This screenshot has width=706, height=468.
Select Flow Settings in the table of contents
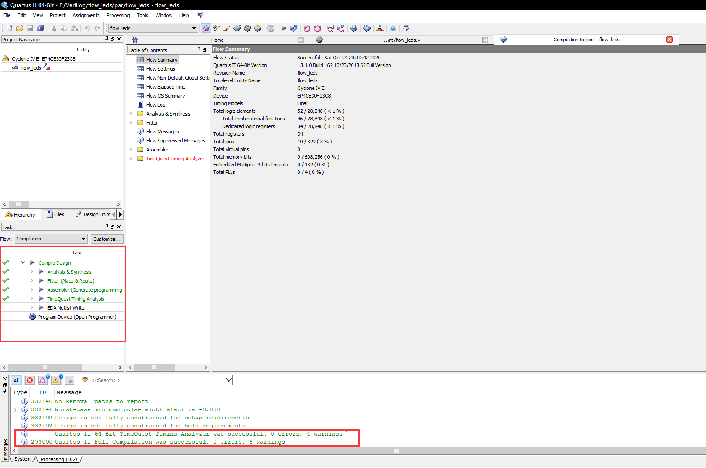(x=160, y=69)
